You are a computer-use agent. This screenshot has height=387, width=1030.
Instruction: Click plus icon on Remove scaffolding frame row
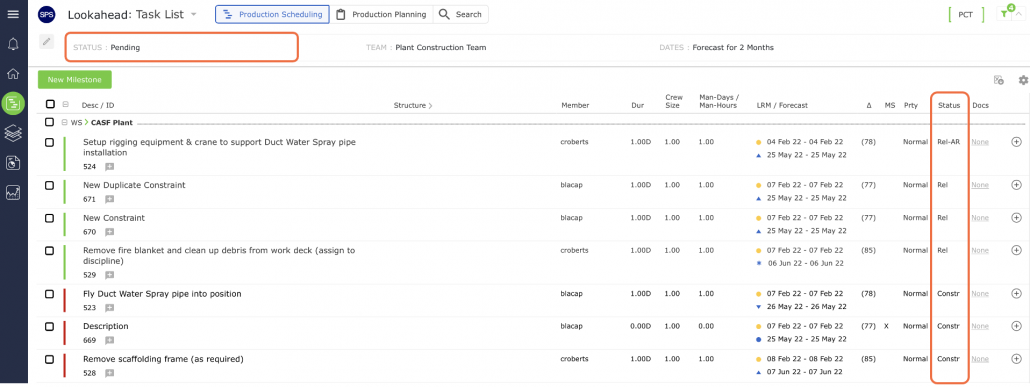1016,359
